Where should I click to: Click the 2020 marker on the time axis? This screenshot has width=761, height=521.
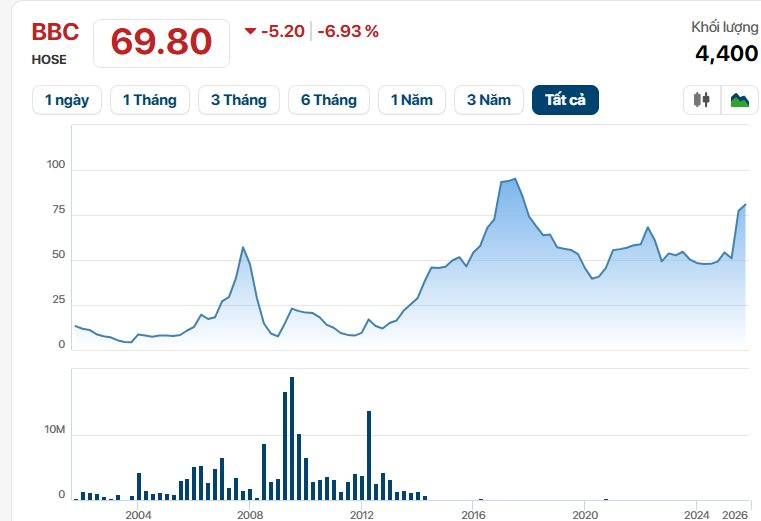coord(584,515)
